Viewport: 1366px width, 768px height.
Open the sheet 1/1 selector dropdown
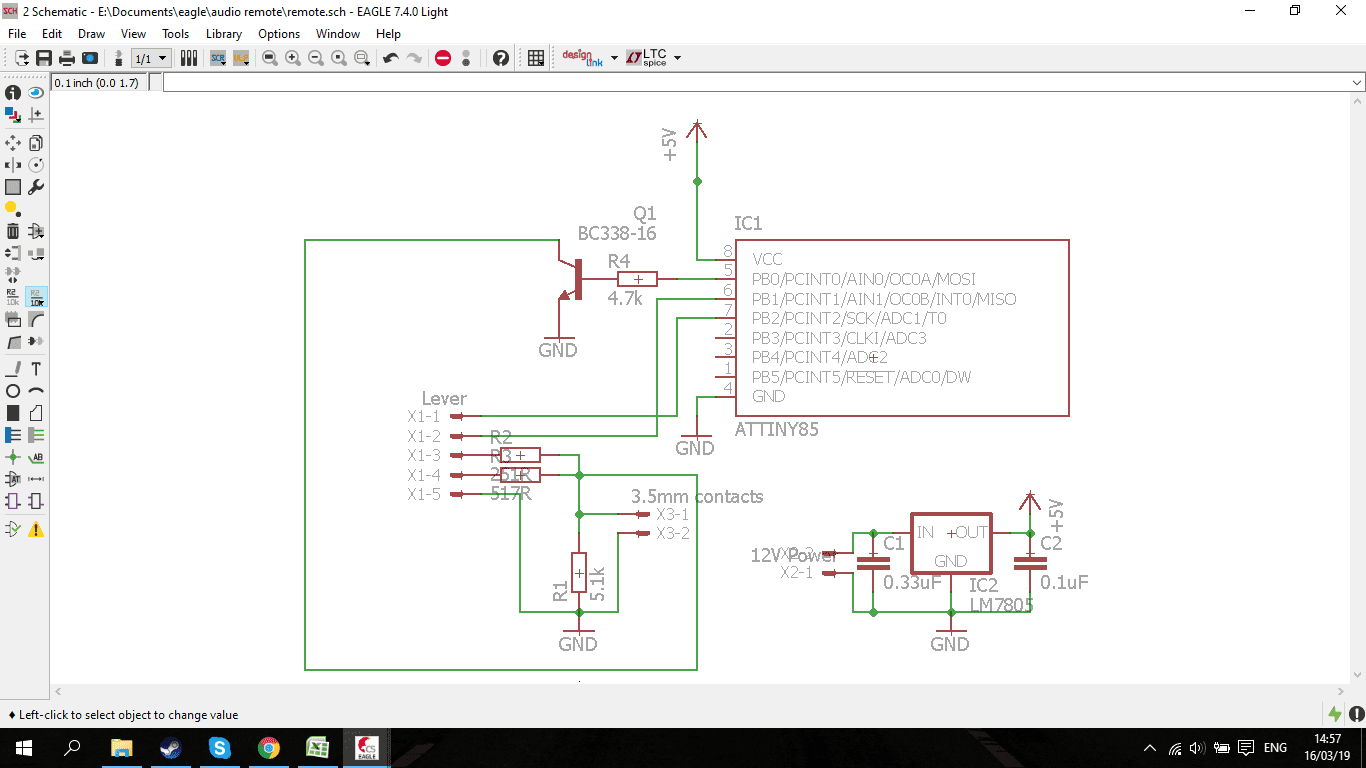tap(151, 58)
